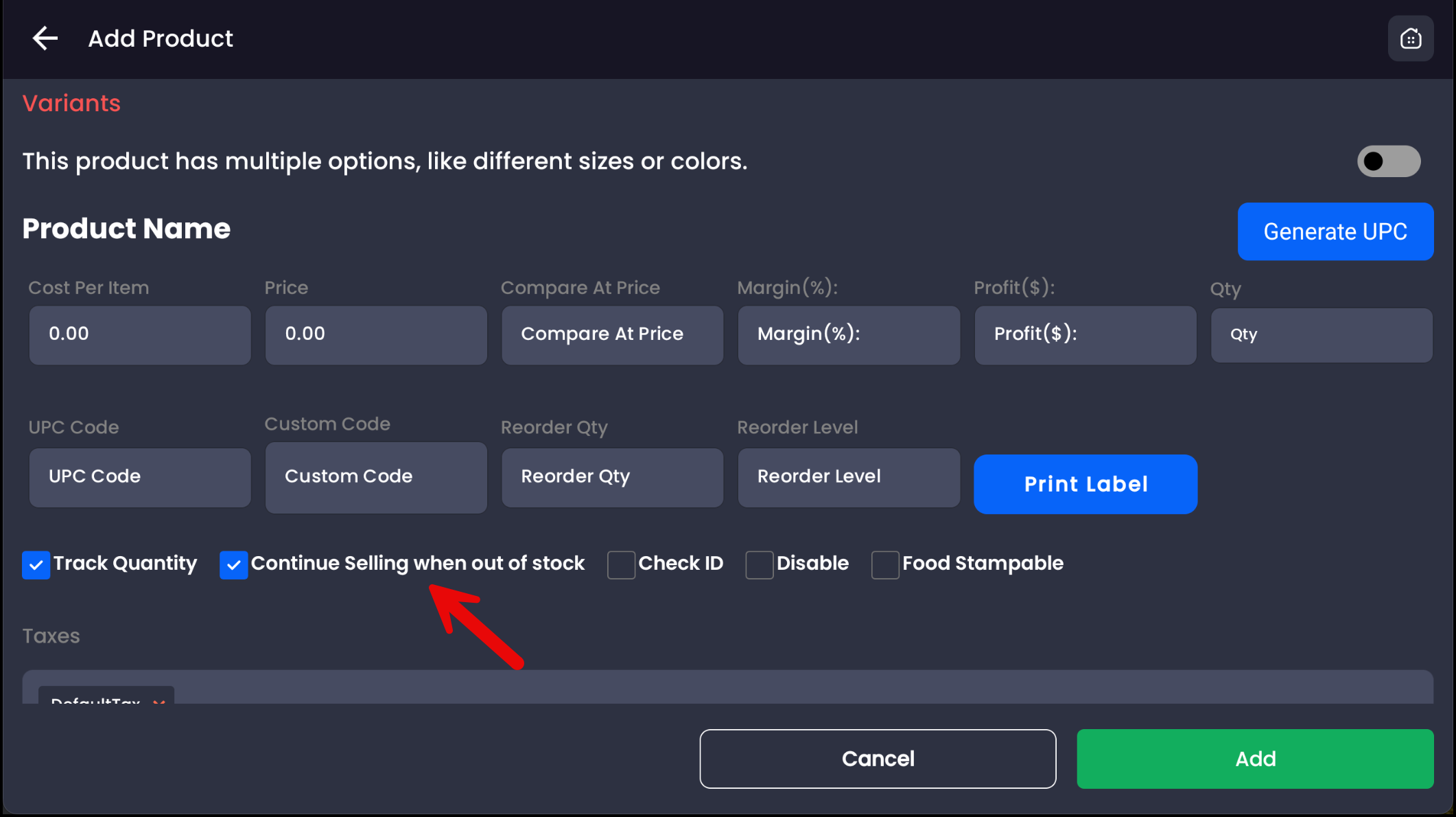The height and width of the screenshot is (817, 1456).
Task: Cancel adding the product
Action: tap(877, 759)
